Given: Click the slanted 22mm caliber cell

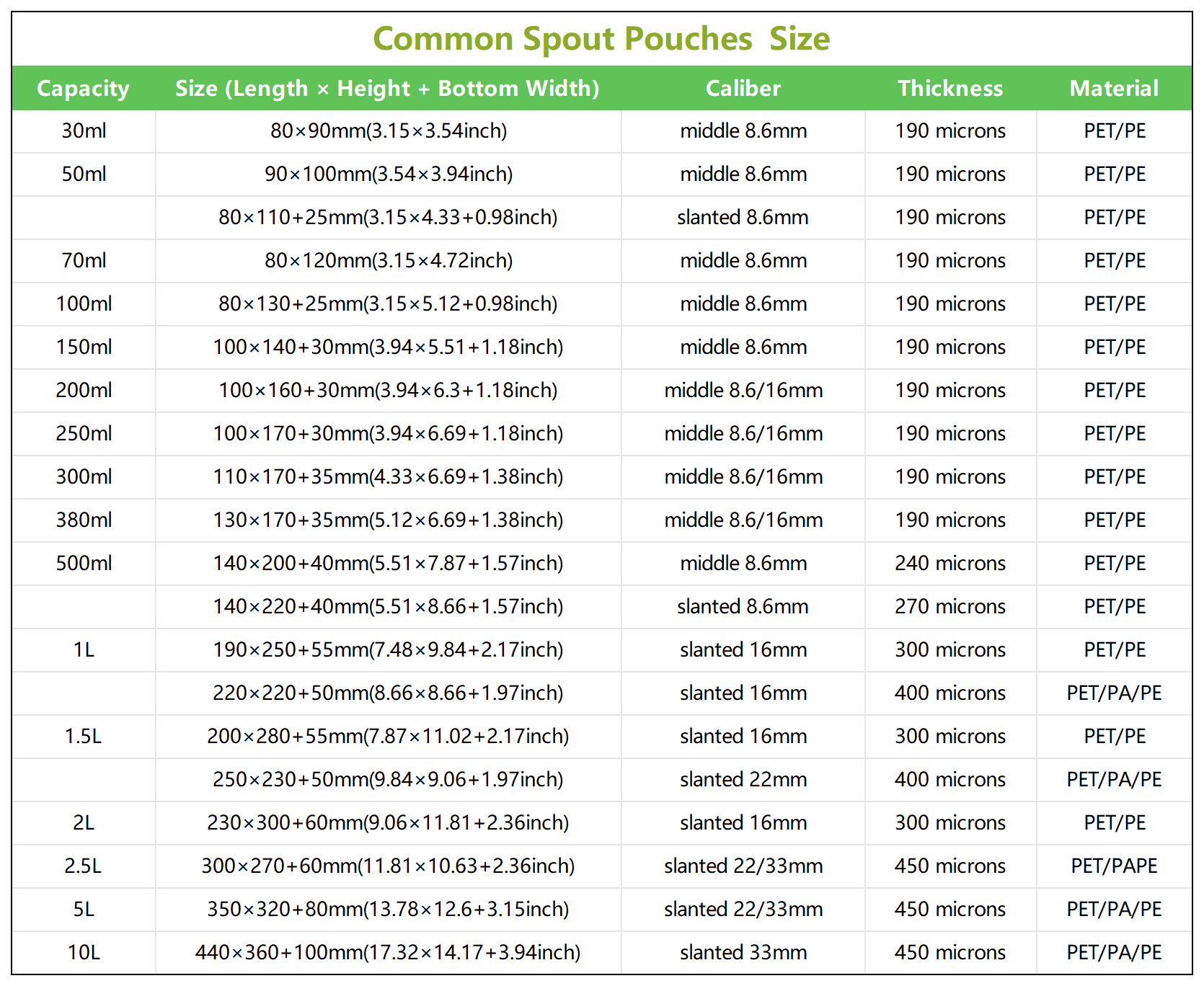Looking at the screenshot, I should pyautogui.click(x=743, y=780).
